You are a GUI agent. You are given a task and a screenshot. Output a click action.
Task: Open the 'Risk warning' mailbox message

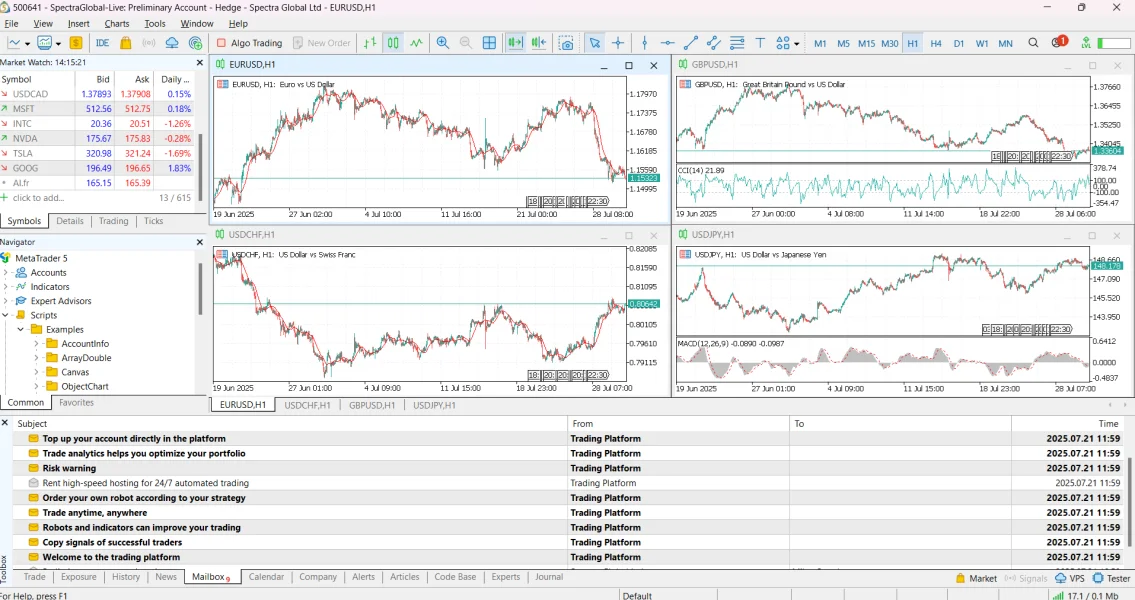click(69, 468)
